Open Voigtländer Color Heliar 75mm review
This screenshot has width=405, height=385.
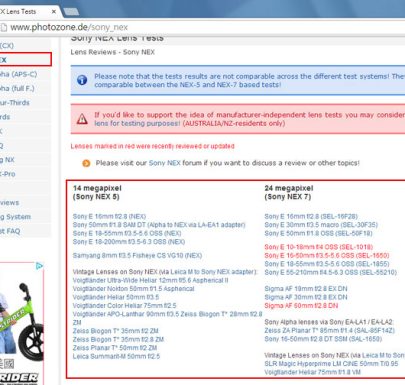(124, 306)
